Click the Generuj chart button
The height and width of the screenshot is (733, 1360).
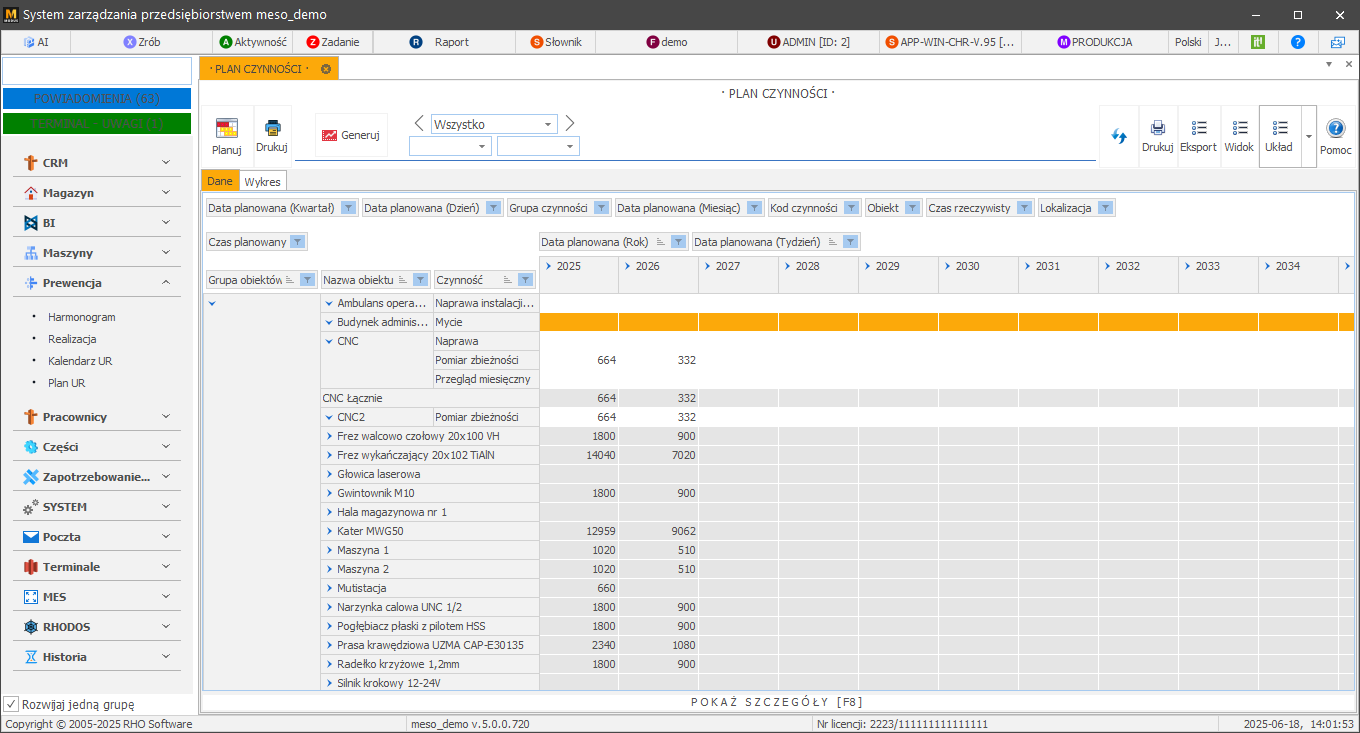(351, 135)
